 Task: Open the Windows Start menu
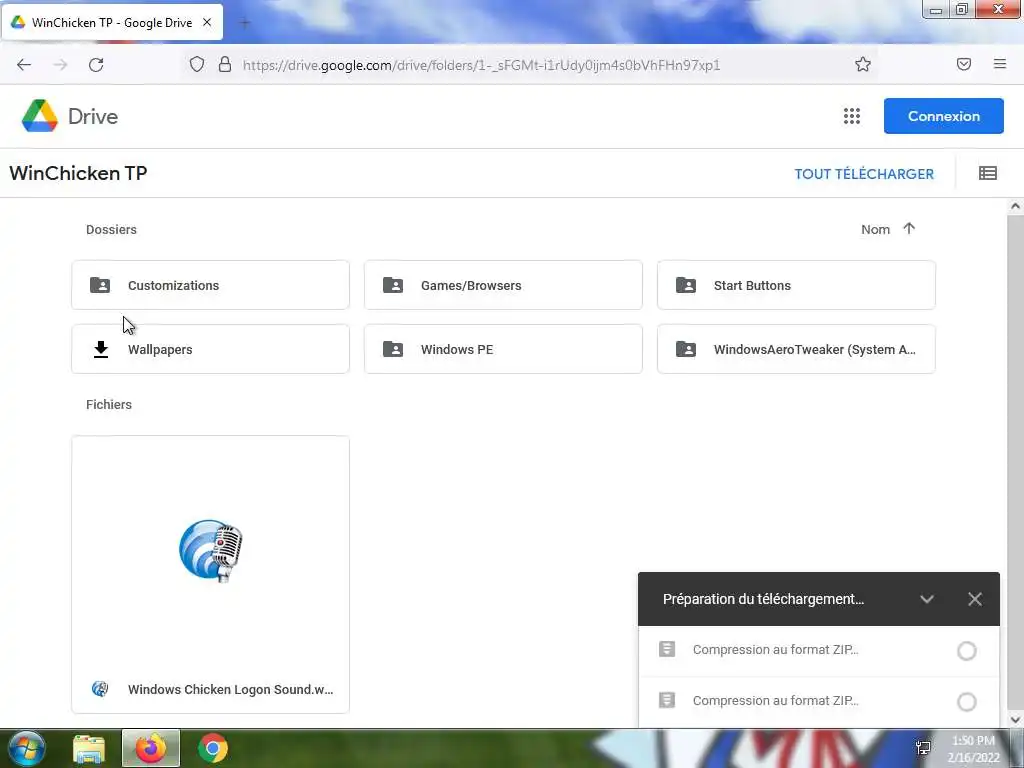click(x=26, y=748)
